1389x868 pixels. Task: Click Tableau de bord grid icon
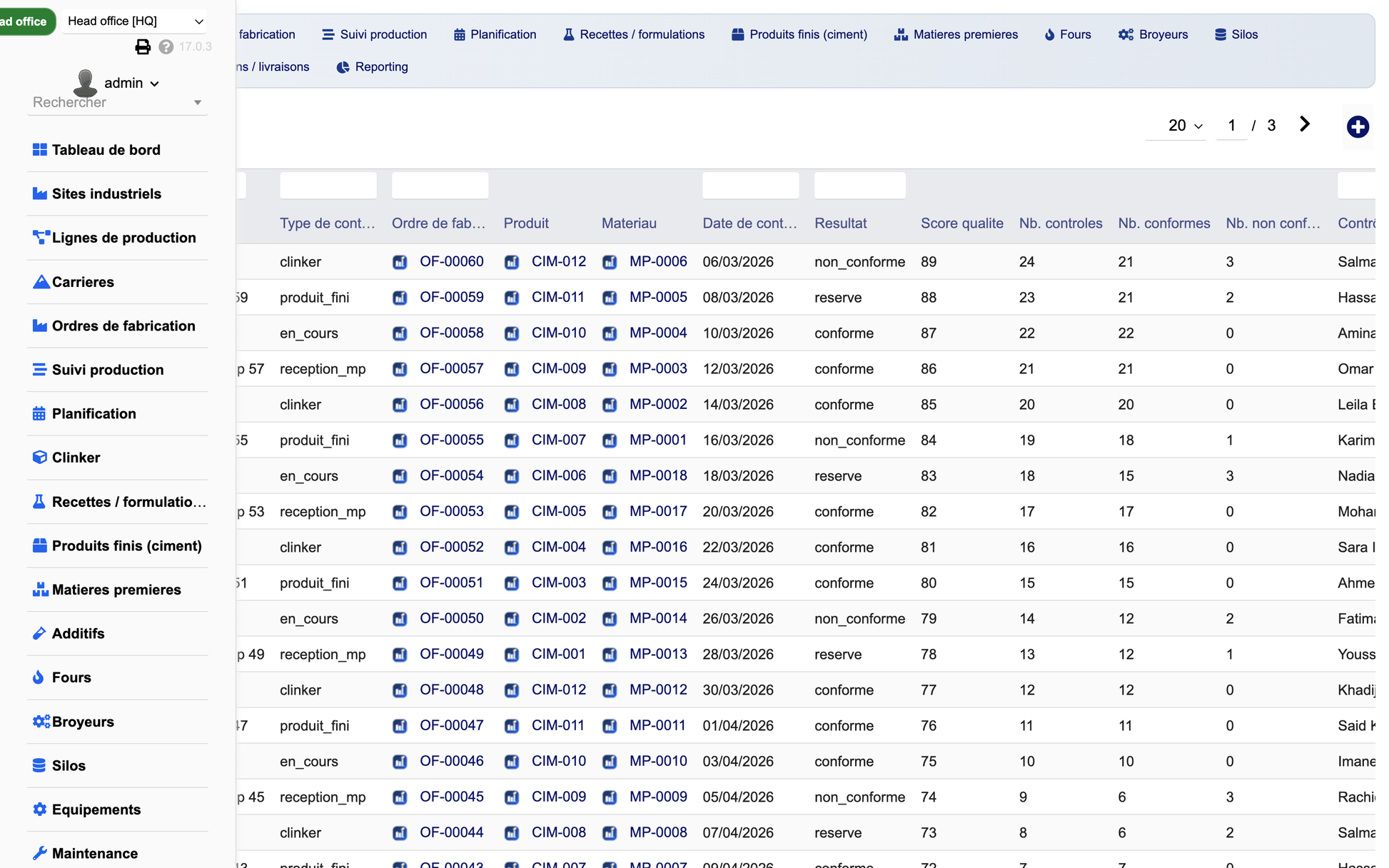pos(40,150)
